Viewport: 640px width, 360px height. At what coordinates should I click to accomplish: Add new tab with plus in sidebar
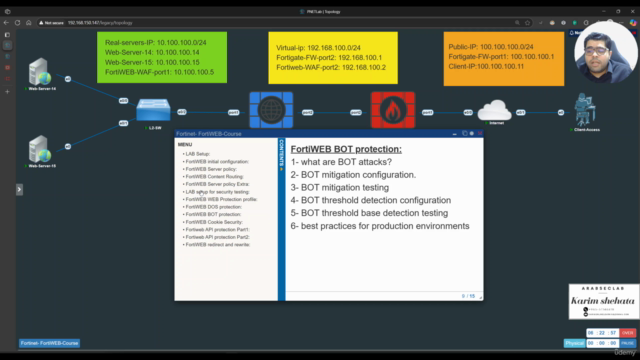[x=7, y=92]
